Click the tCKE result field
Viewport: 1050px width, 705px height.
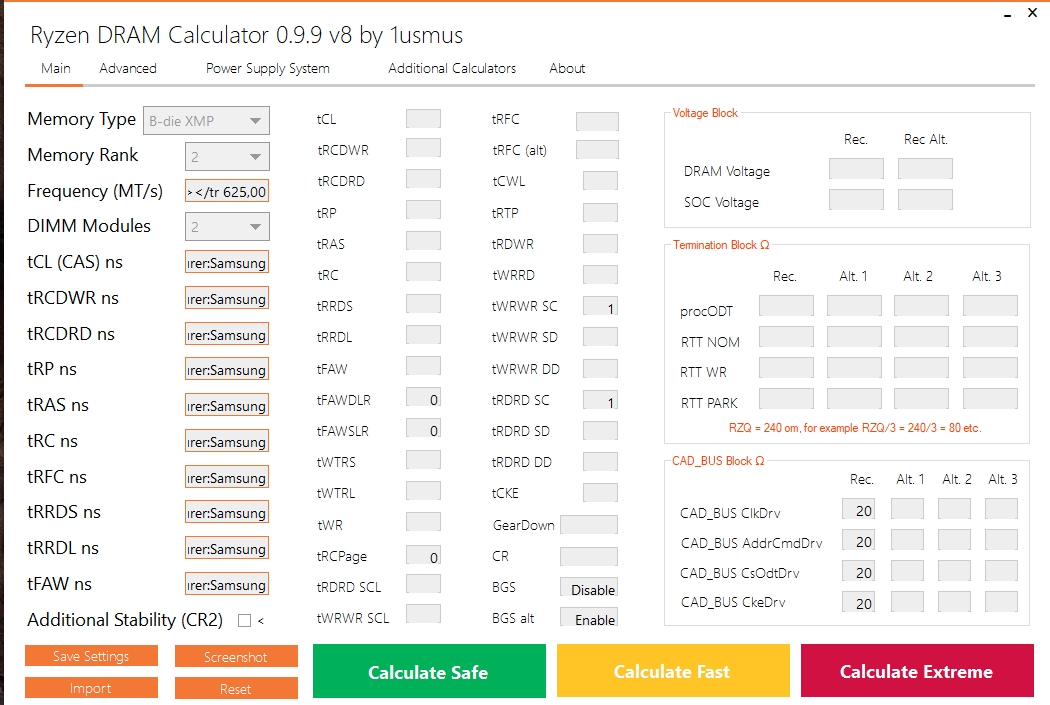(x=601, y=493)
